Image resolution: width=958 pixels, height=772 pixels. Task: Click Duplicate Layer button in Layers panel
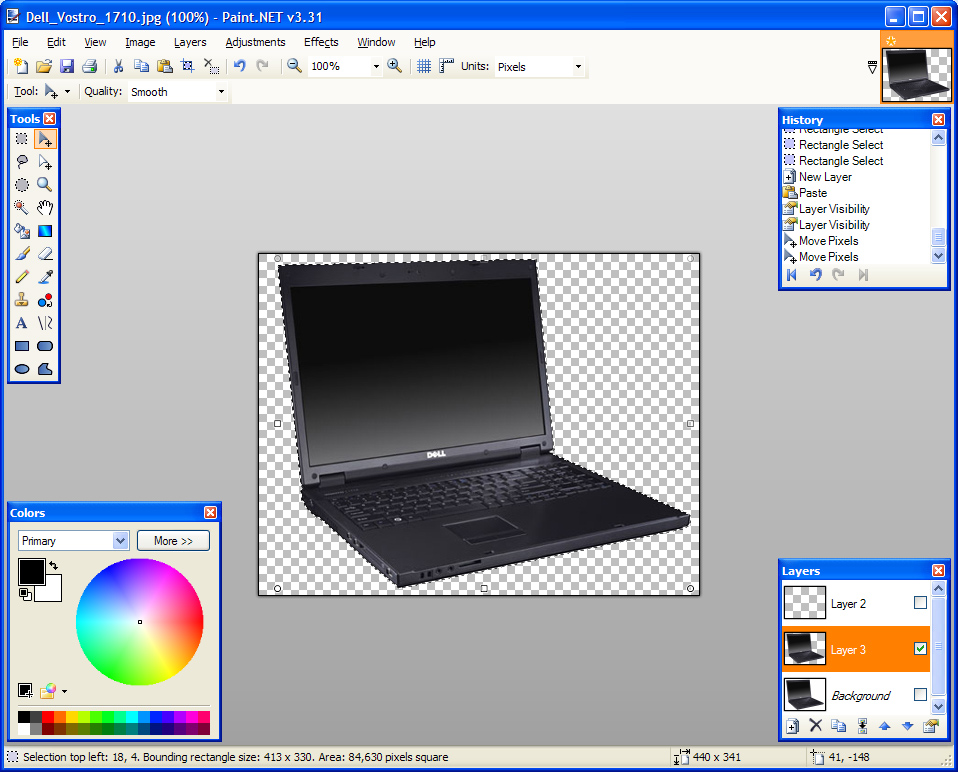(x=839, y=726)
